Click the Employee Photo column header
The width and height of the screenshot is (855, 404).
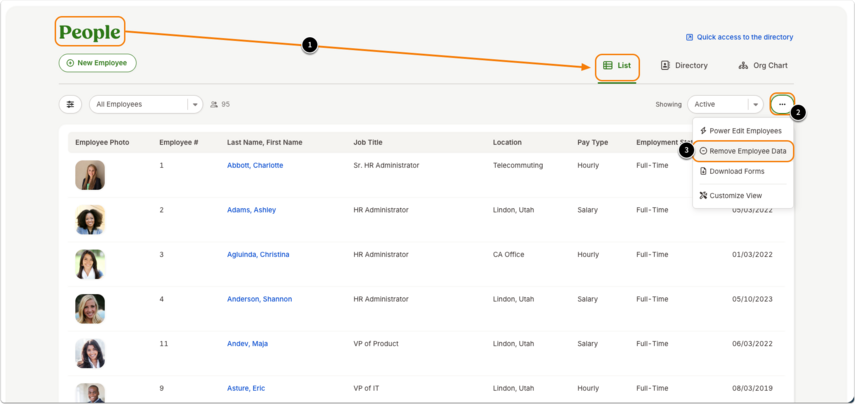tap(102, 142)
